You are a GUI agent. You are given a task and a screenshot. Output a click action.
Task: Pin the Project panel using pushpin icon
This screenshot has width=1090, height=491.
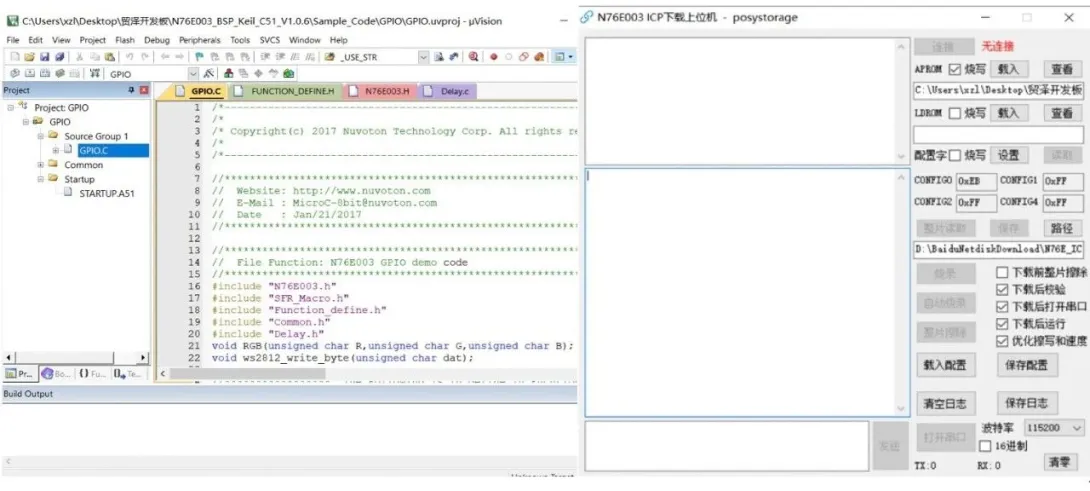tap(131, 91)
